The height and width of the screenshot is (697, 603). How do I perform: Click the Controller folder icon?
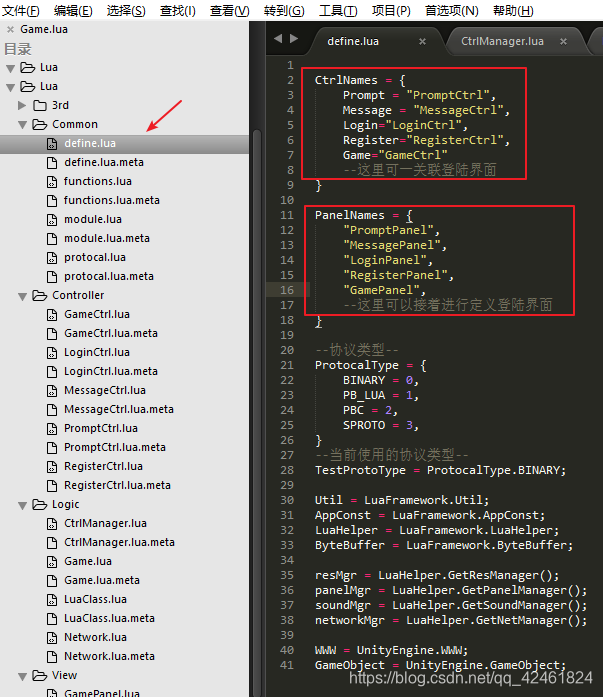[40, 296]
